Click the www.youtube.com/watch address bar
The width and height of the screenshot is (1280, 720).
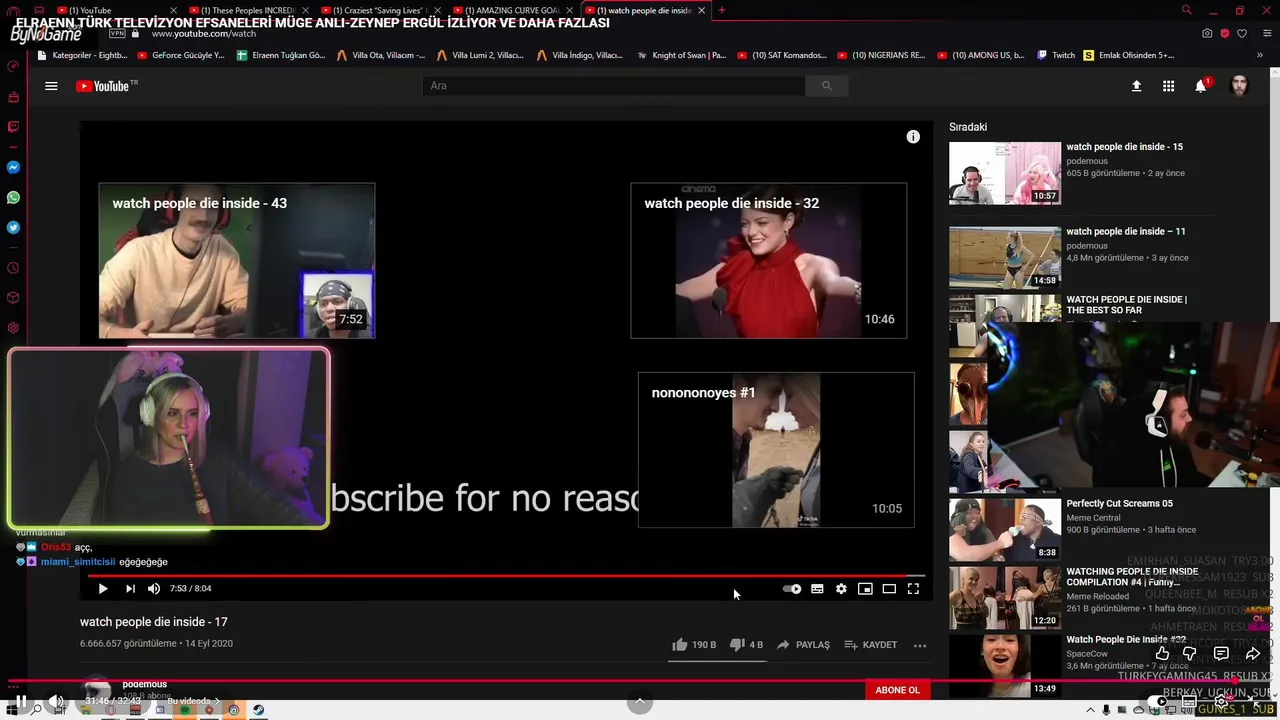point(204,33)
